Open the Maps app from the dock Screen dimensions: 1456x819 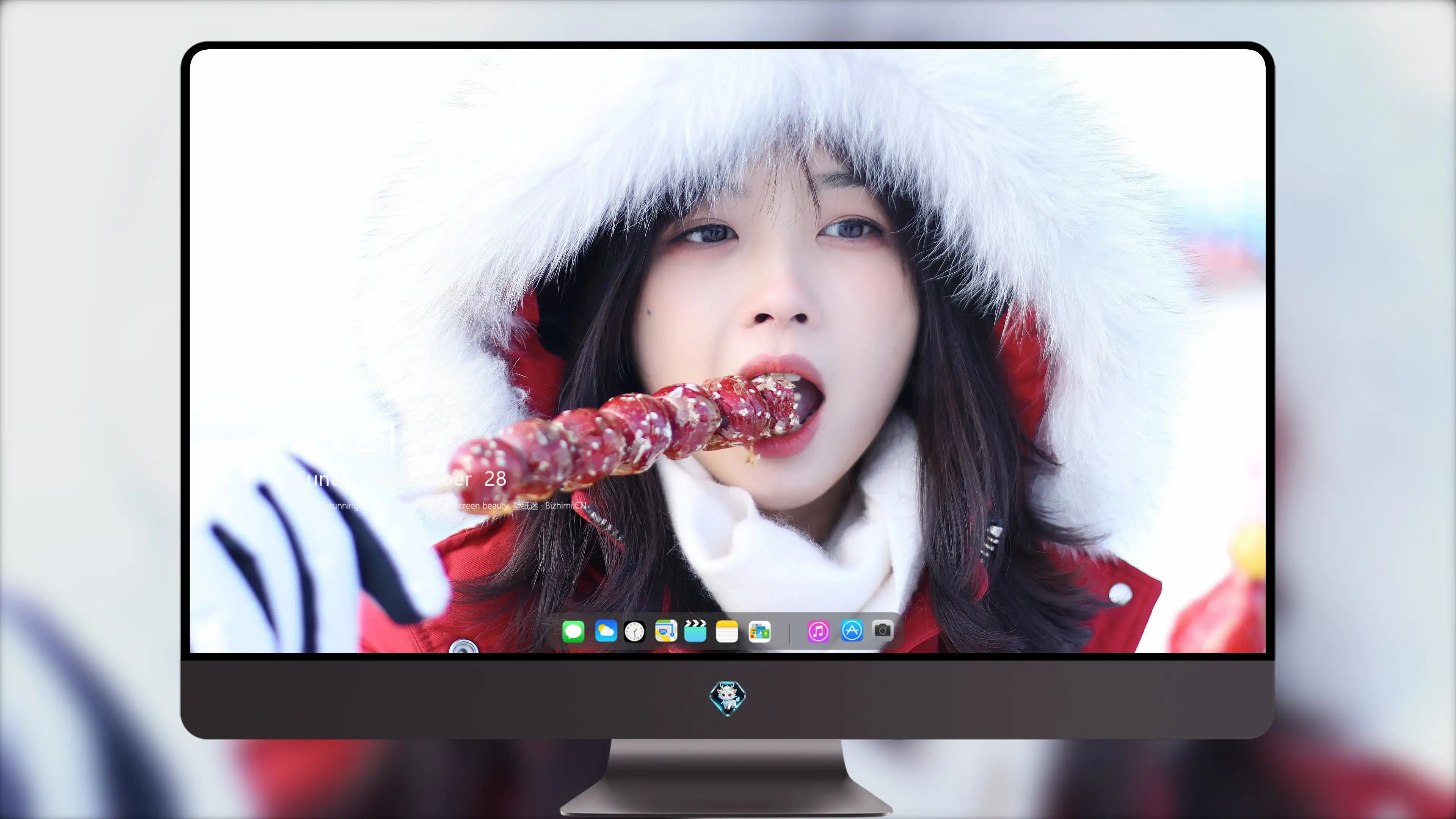click(x=666, y=631)
